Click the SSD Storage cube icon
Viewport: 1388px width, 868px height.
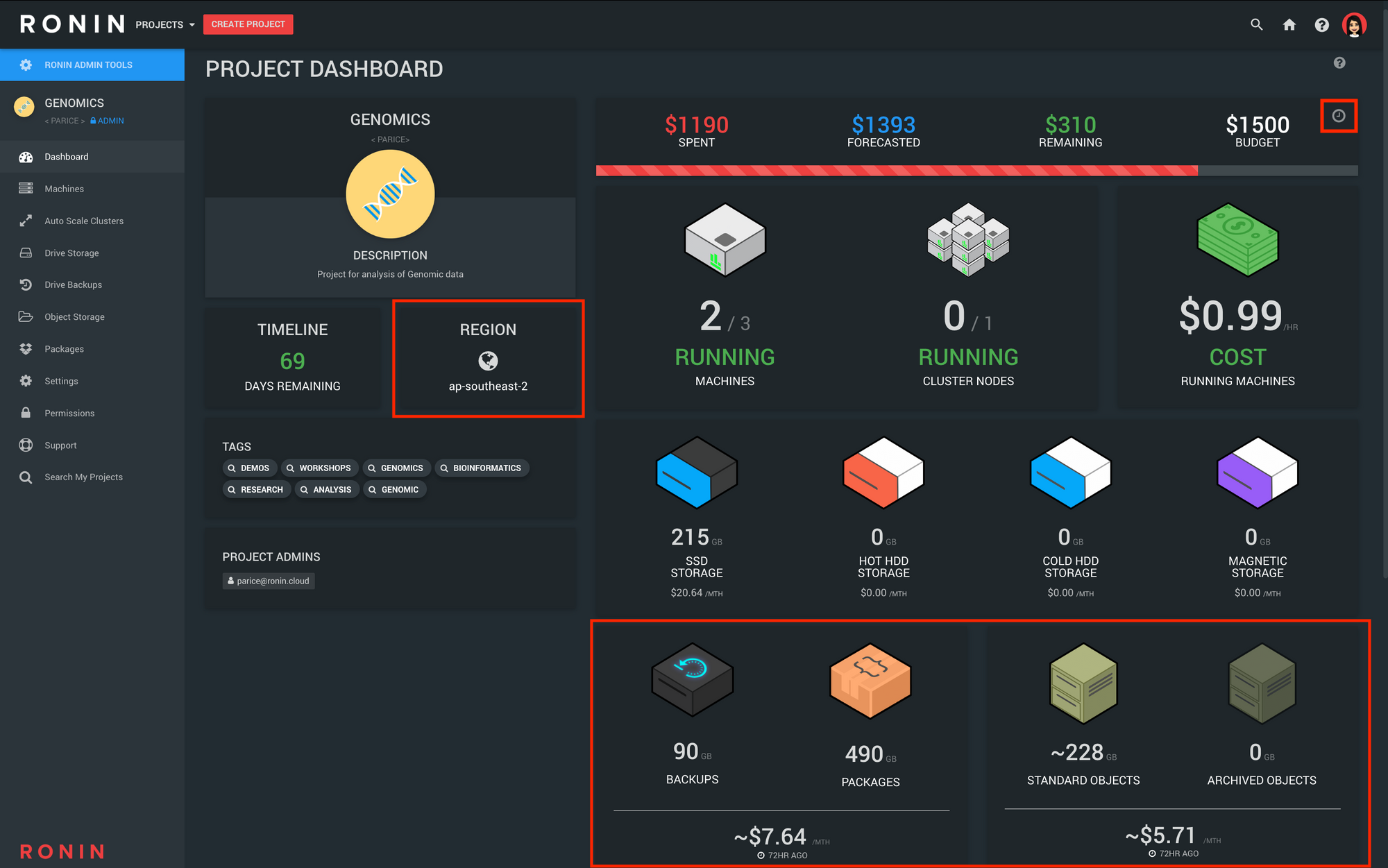[x=696, y=473]
